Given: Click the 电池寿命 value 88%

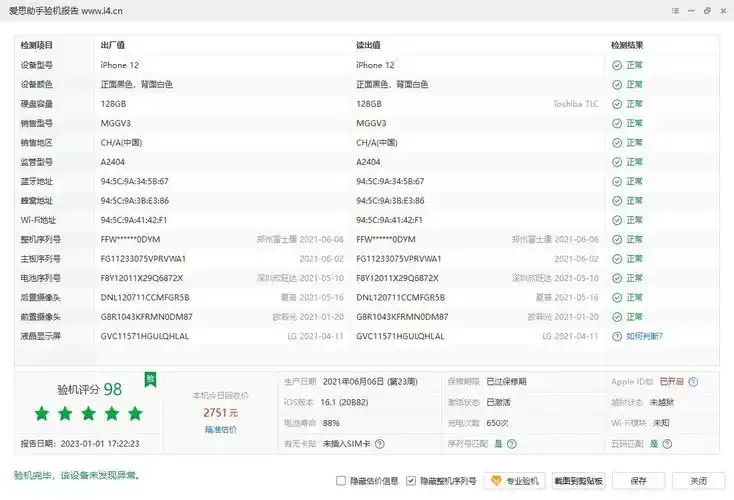Looking at the screenshot, I should [x=331, y=423].
